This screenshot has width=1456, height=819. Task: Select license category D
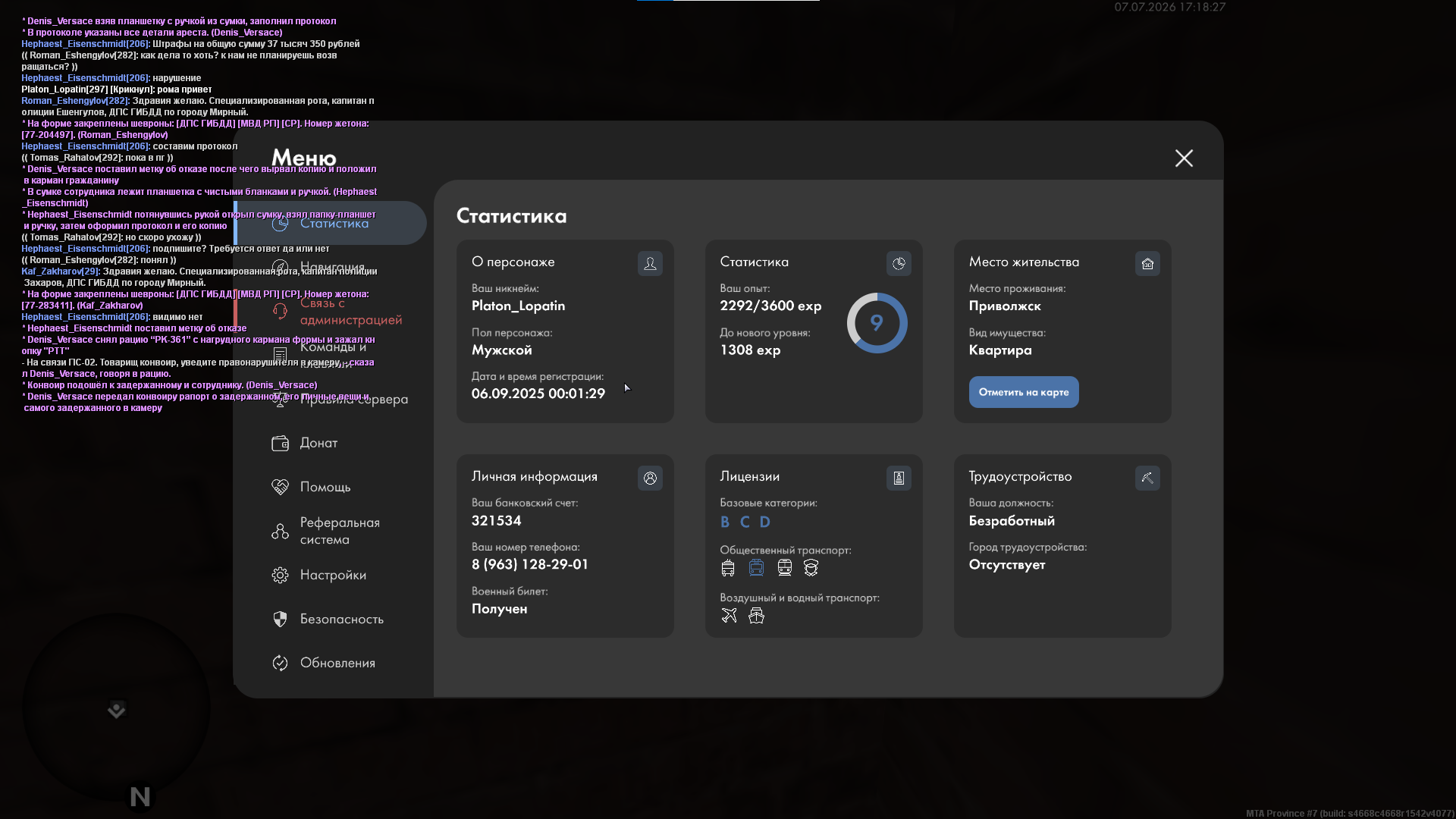(764, 522)
